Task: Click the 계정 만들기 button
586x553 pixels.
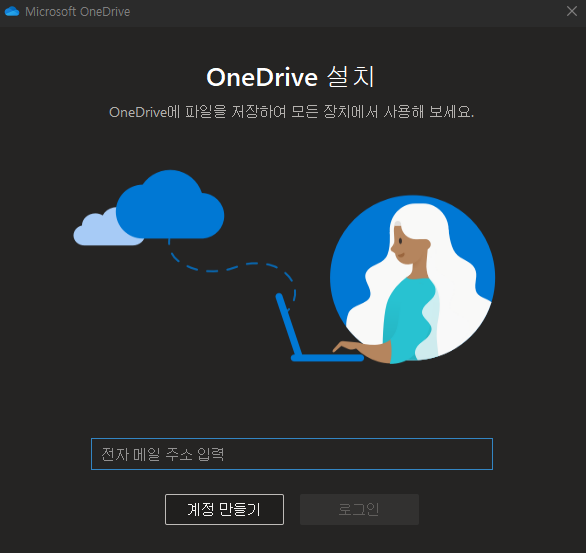Action: point(224,509)
